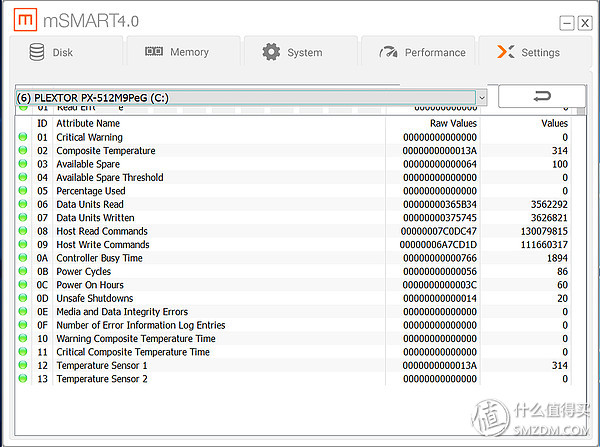Select the Raw Values column header
Image resolution: width=600 pixels, height=447 pixels.
pyautogui.click(x=453, y=123)
